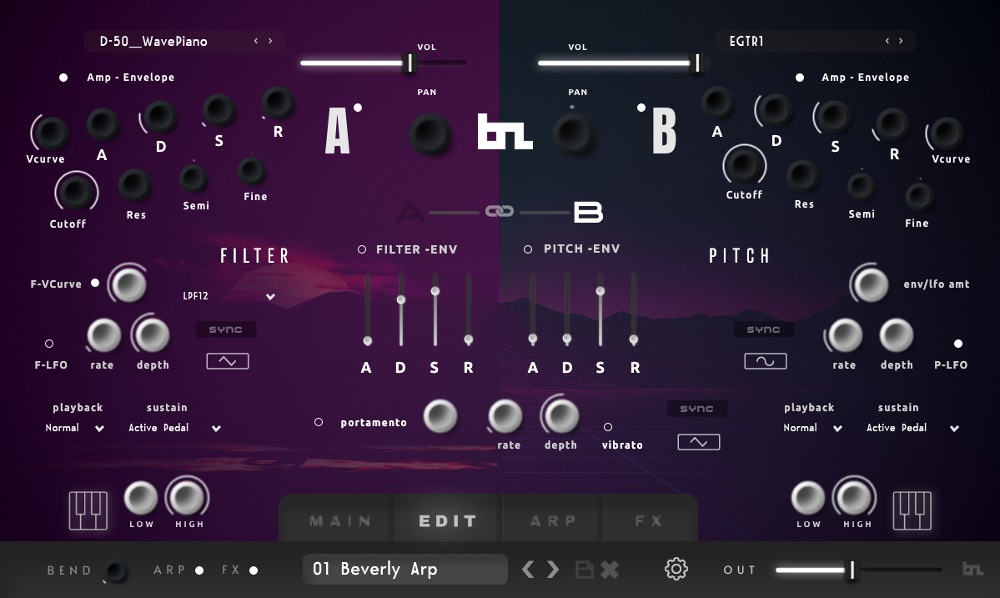This screenshot has width=1000, height=598.
Task: Open the settings gear icon
Action: (676, 569)
